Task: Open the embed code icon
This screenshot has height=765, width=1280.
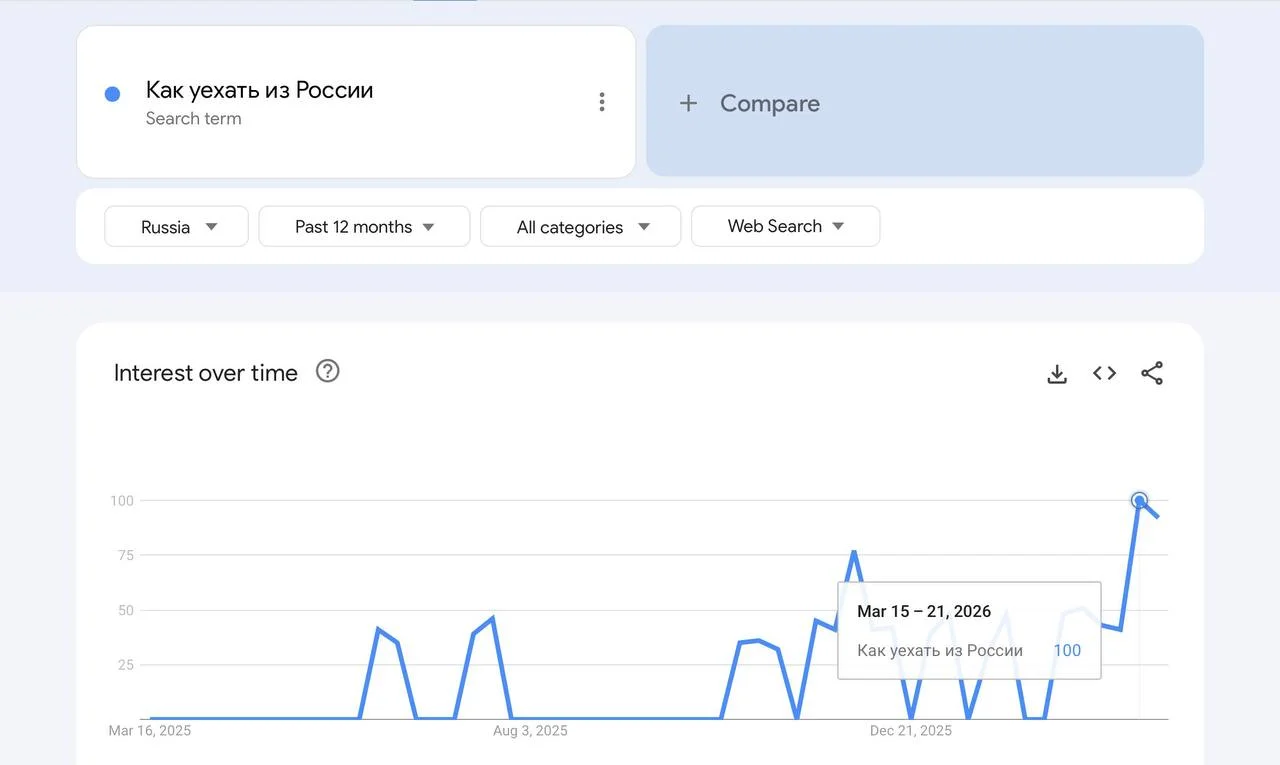Action: [x=1104, y=373]
